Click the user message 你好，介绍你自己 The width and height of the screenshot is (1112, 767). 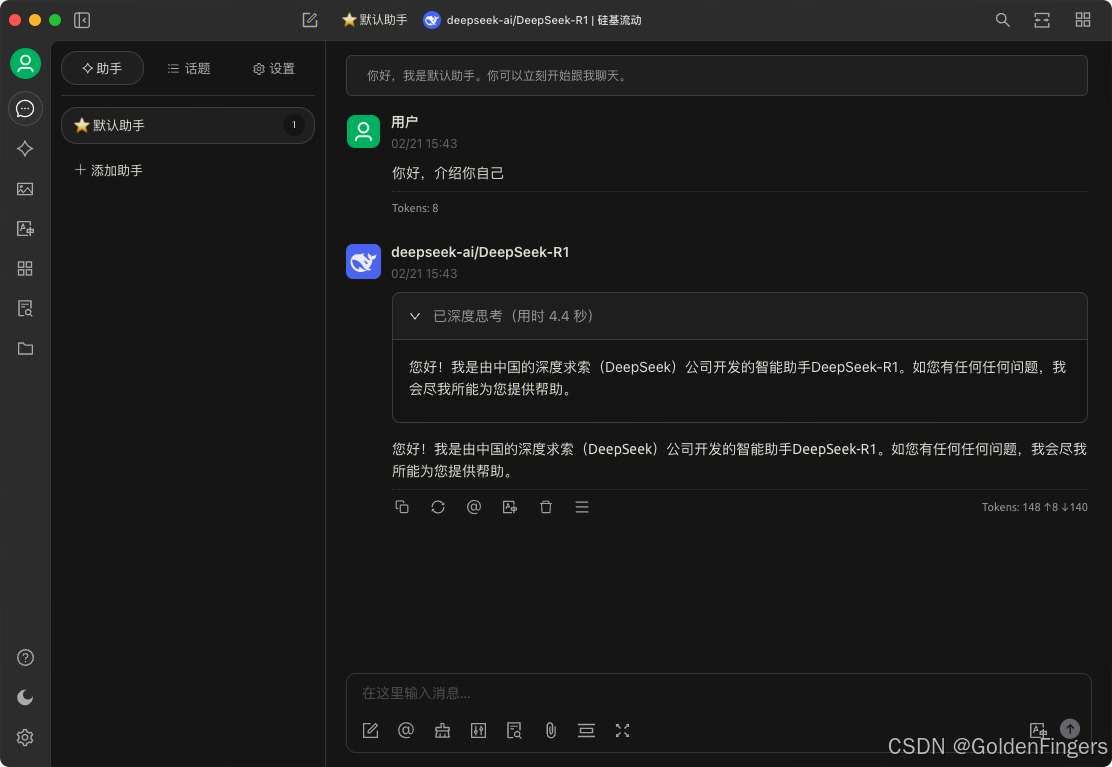click(x=447, y=173)
